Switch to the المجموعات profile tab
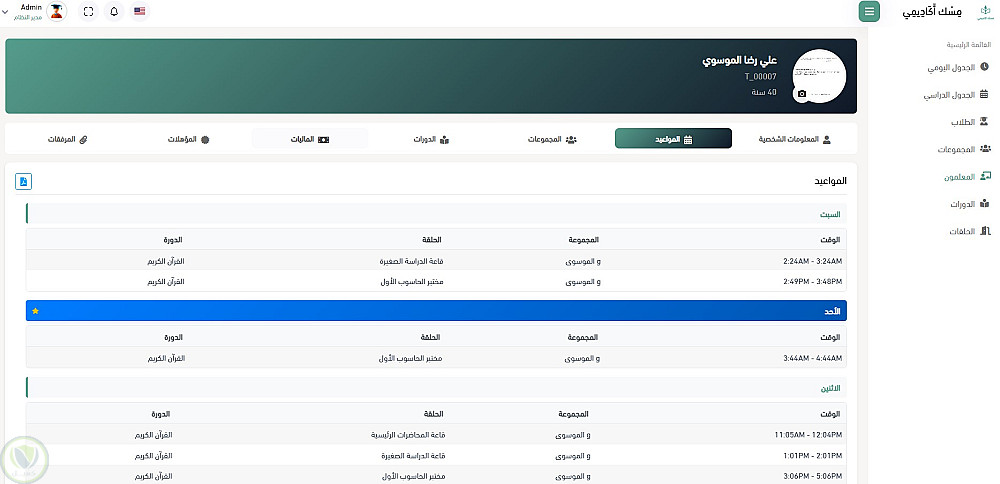The height and width of the screenshot is (484, 1000). [552, 139]
